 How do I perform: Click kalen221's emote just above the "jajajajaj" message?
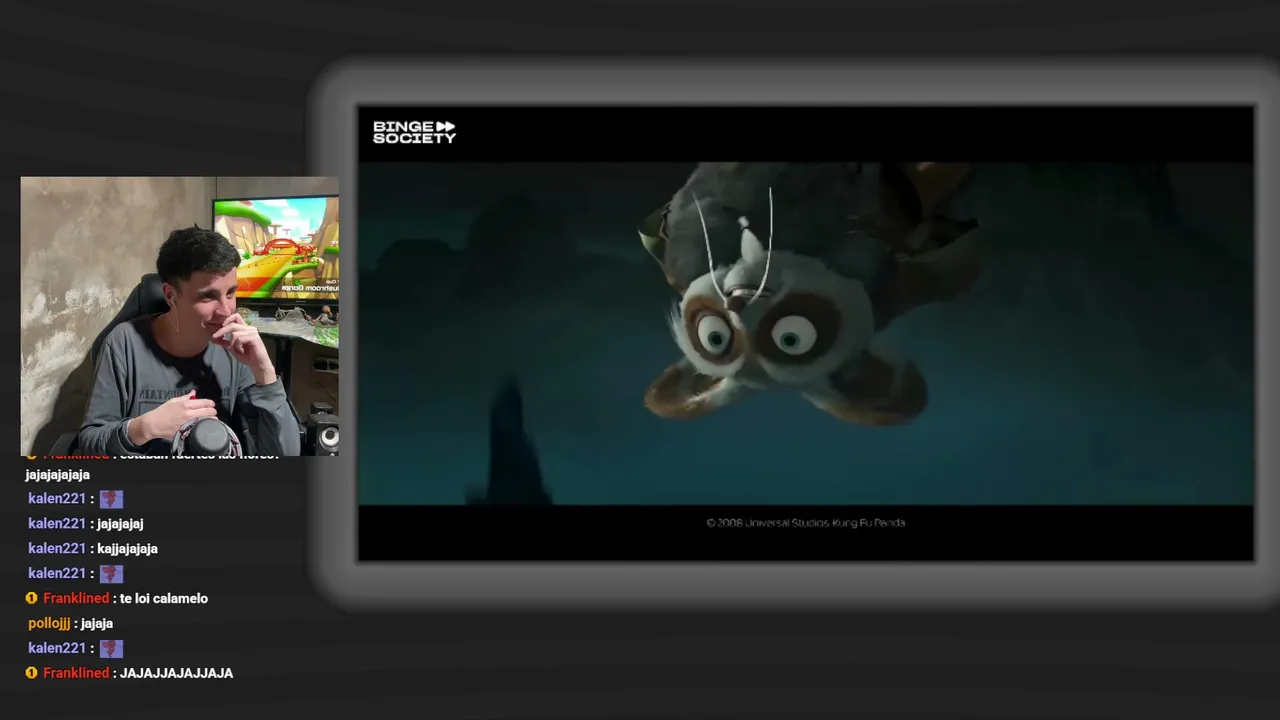(x=111, y=498)
